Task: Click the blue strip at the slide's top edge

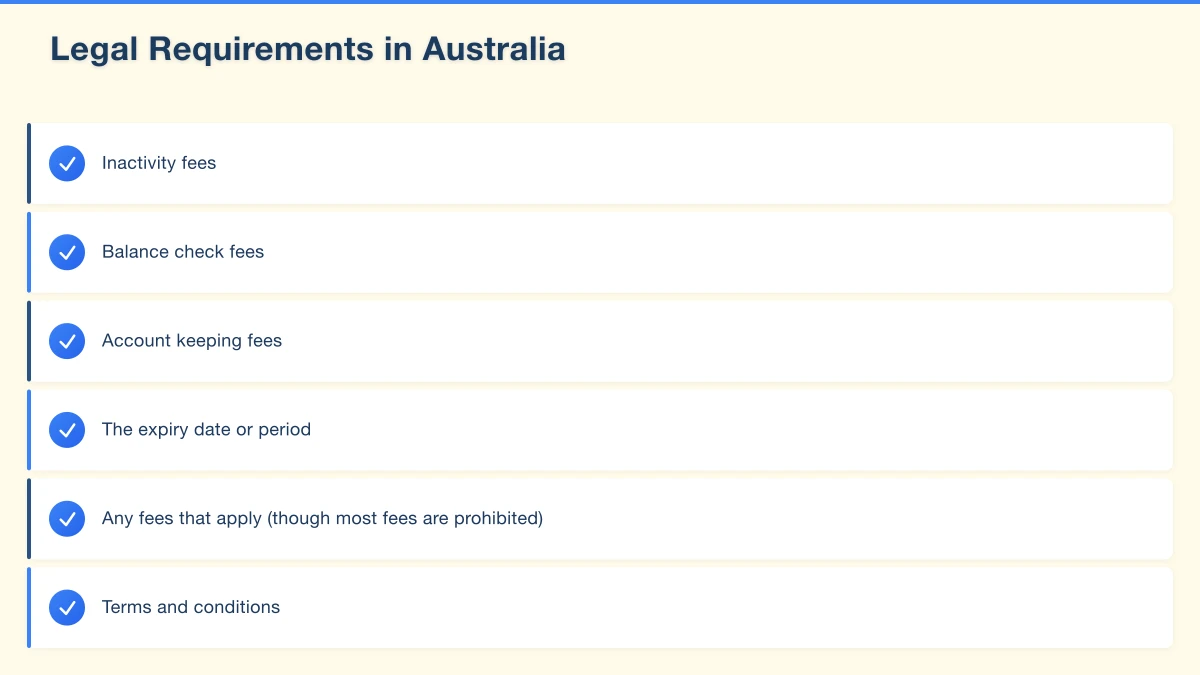Action: [600, 2]
